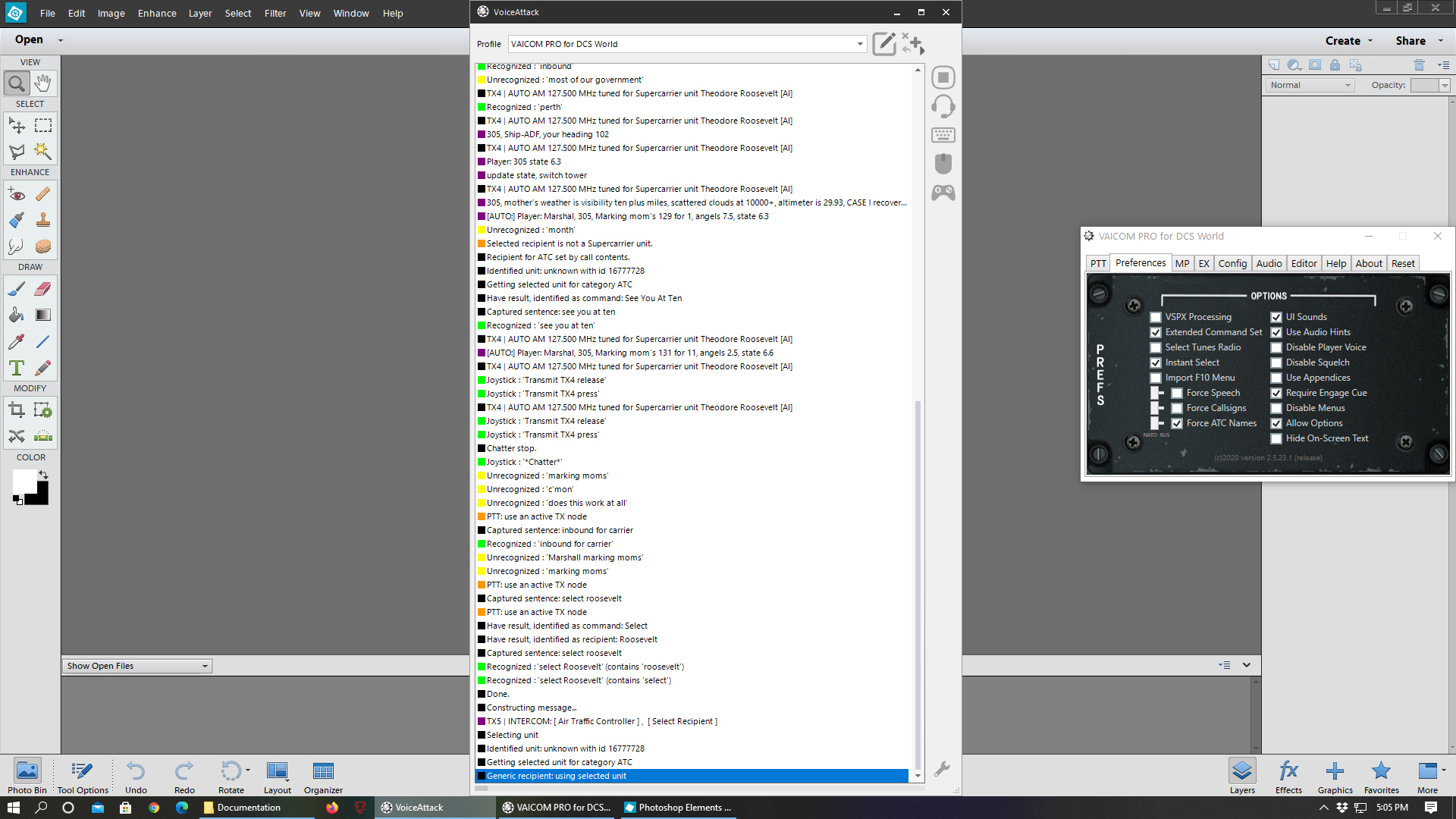Open the Effects panel

tap(1288, 777)
